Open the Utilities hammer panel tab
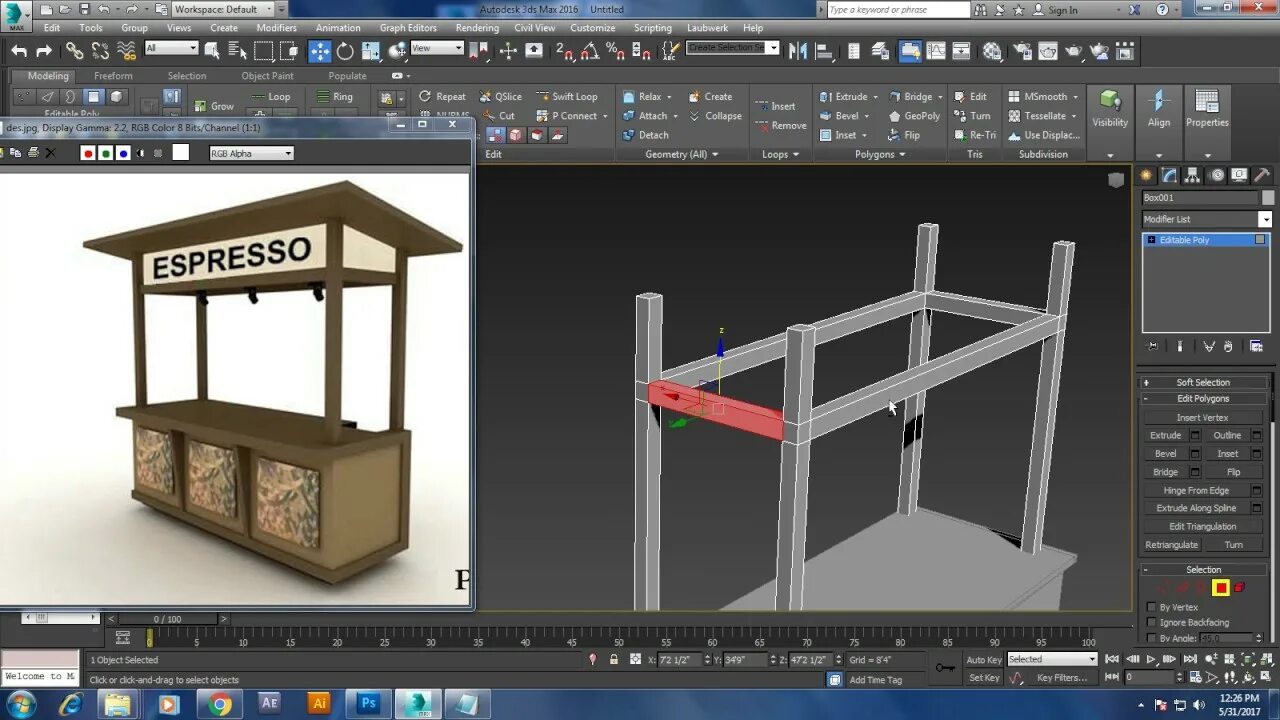The width and height of the screenshot is (1280, 720). click(1262, 175)
